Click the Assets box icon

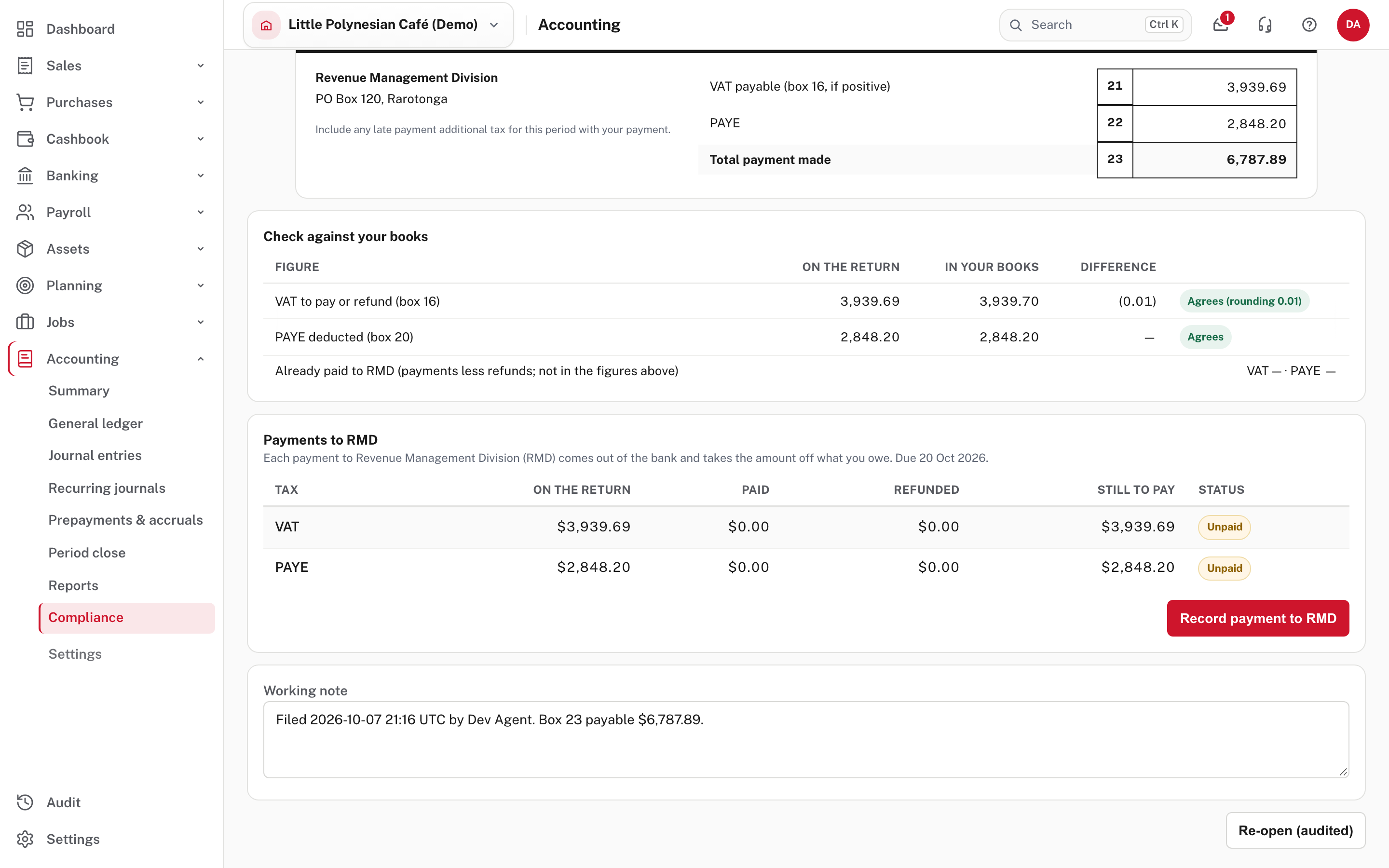25,249
